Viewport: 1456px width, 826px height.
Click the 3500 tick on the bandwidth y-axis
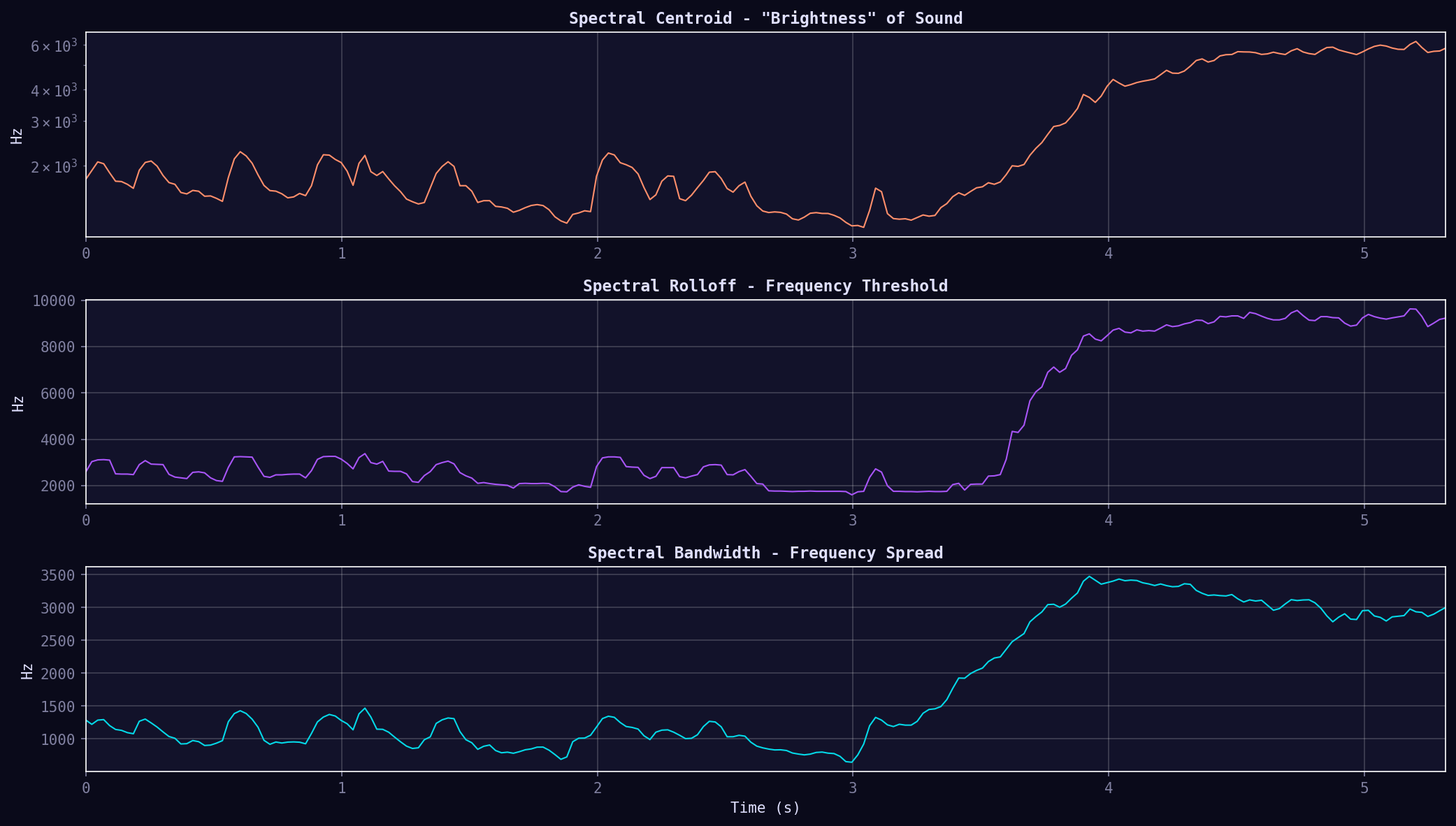[x=58, y=575]
